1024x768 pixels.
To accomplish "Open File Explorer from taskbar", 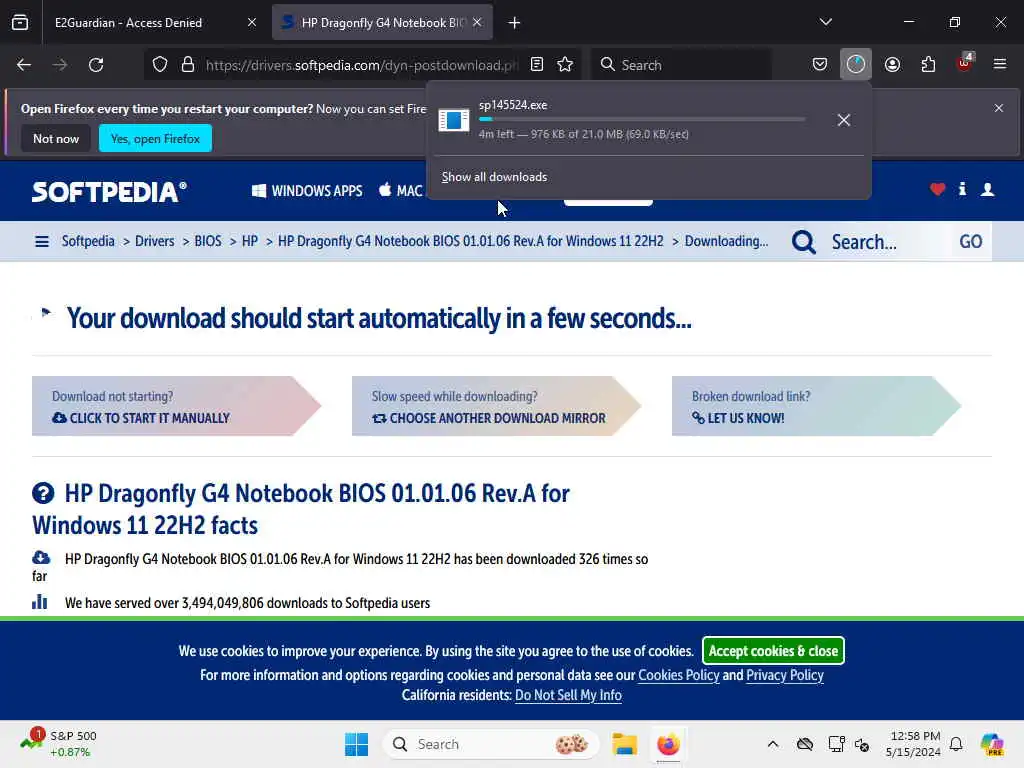I will pyautogui.click(x=624, y=744).
